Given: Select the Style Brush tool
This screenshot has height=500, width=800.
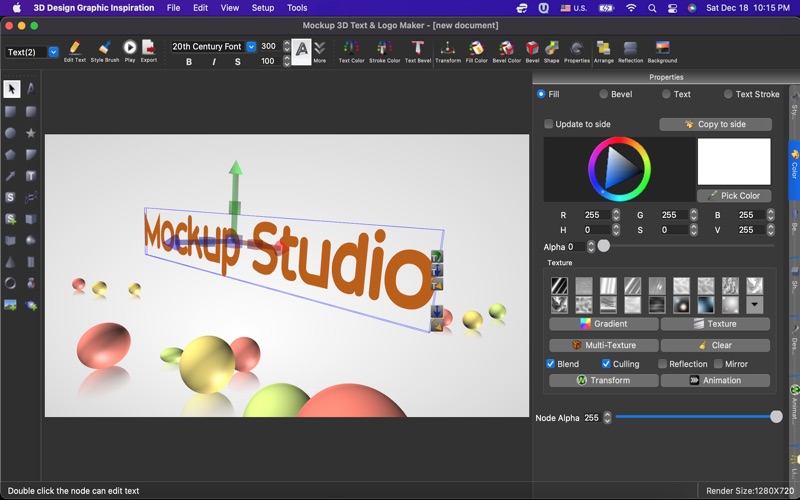Looking at the screenshot, I should coord(105,51).
